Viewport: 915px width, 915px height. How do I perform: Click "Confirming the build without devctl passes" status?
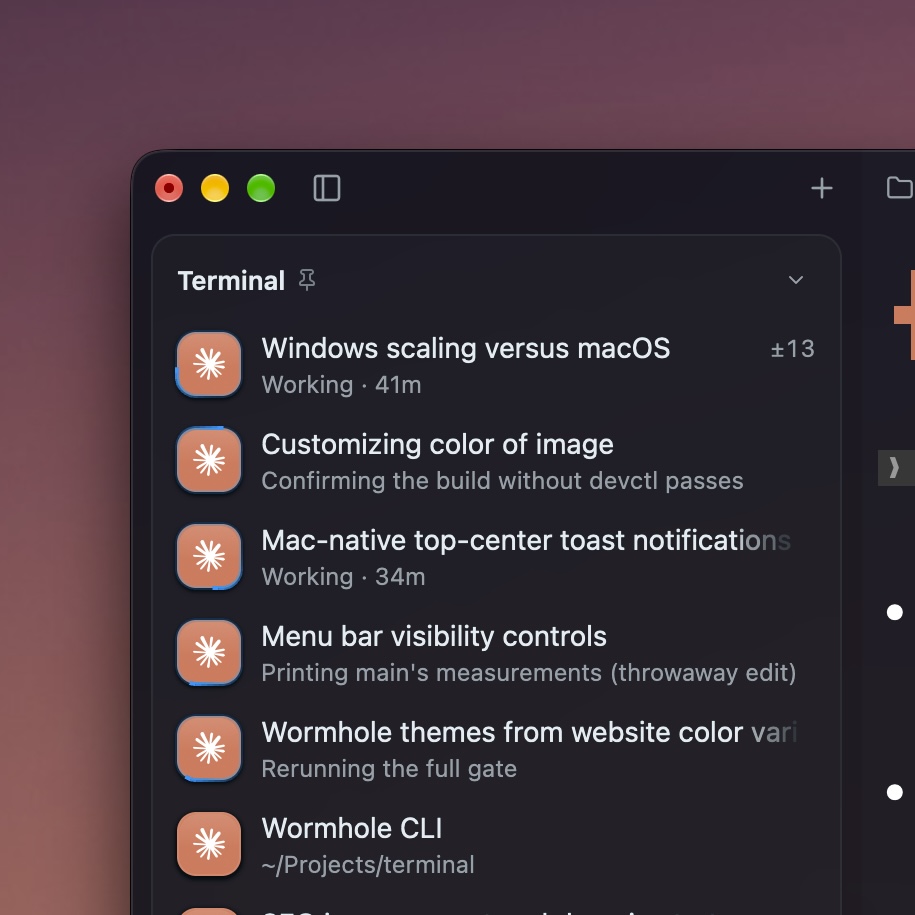pos(502,481)
